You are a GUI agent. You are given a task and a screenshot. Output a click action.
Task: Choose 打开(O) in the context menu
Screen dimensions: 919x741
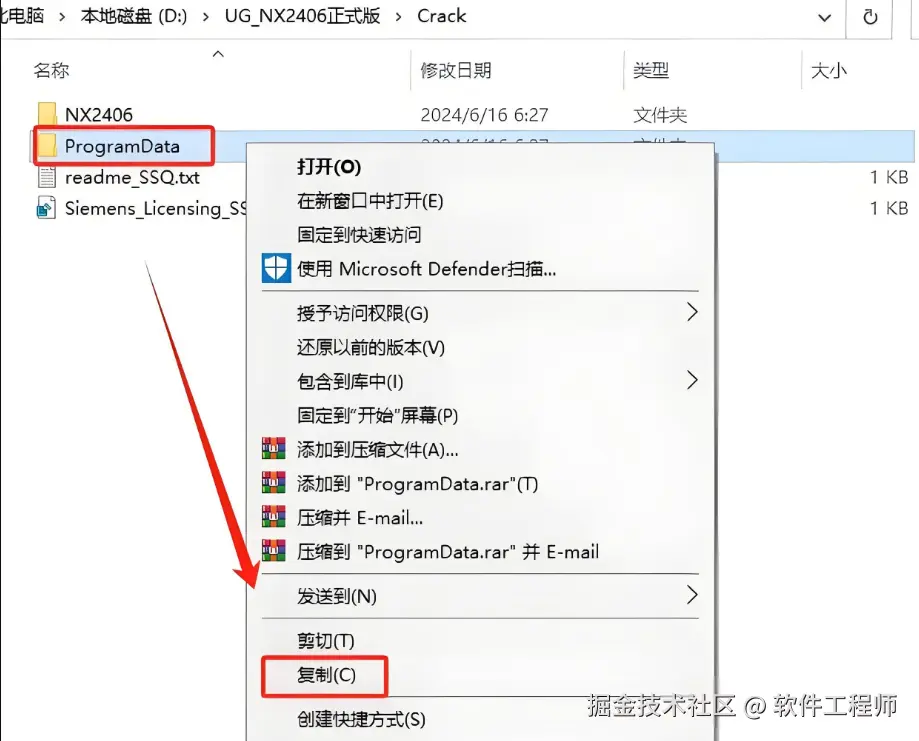329,167
